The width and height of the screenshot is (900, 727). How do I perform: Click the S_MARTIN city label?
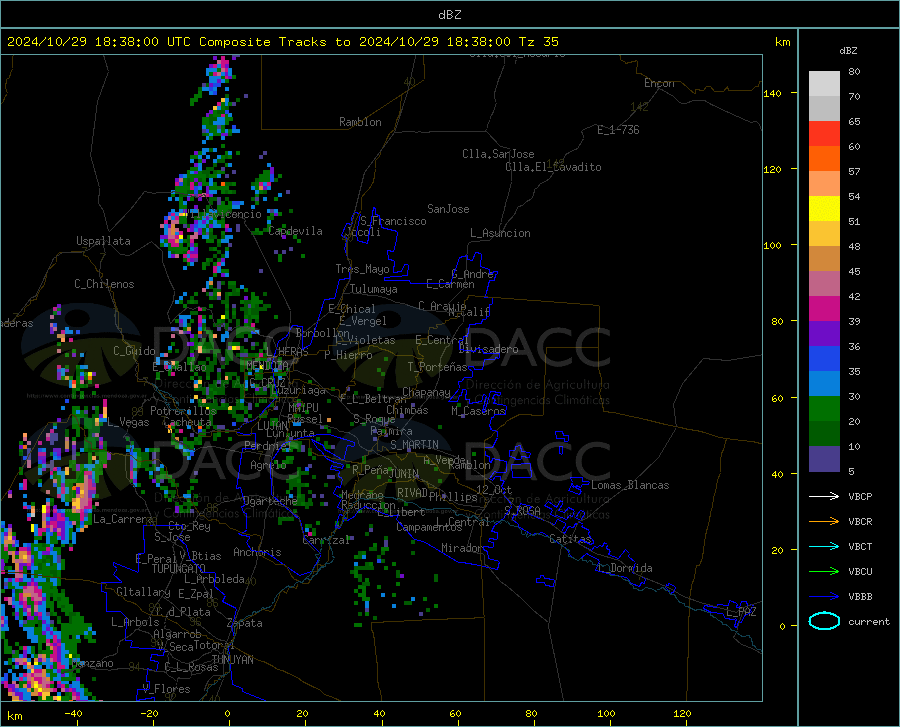point(414,445)
